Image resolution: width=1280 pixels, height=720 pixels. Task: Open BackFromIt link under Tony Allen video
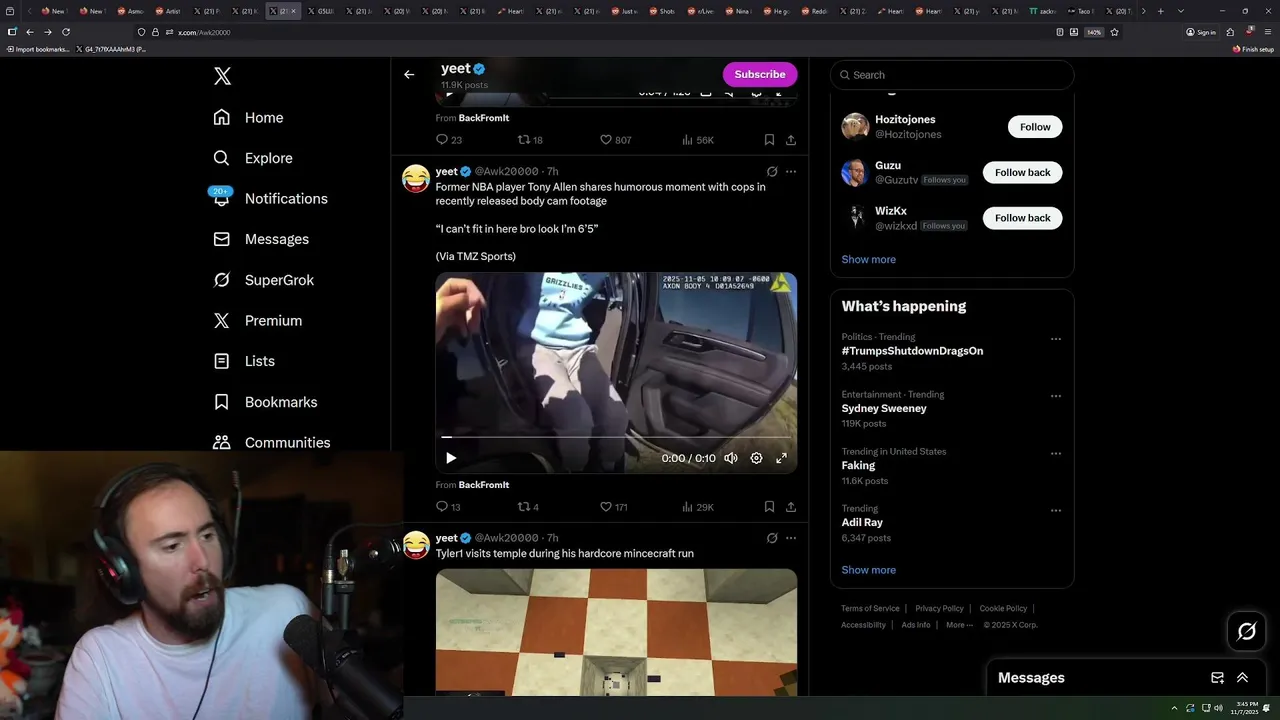(x=484, y=485)
